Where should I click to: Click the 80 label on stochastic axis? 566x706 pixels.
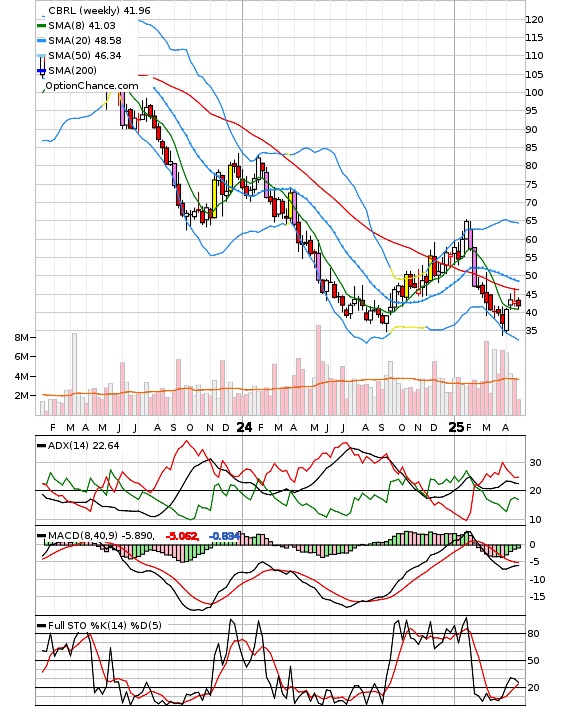(x=534, y=634)
